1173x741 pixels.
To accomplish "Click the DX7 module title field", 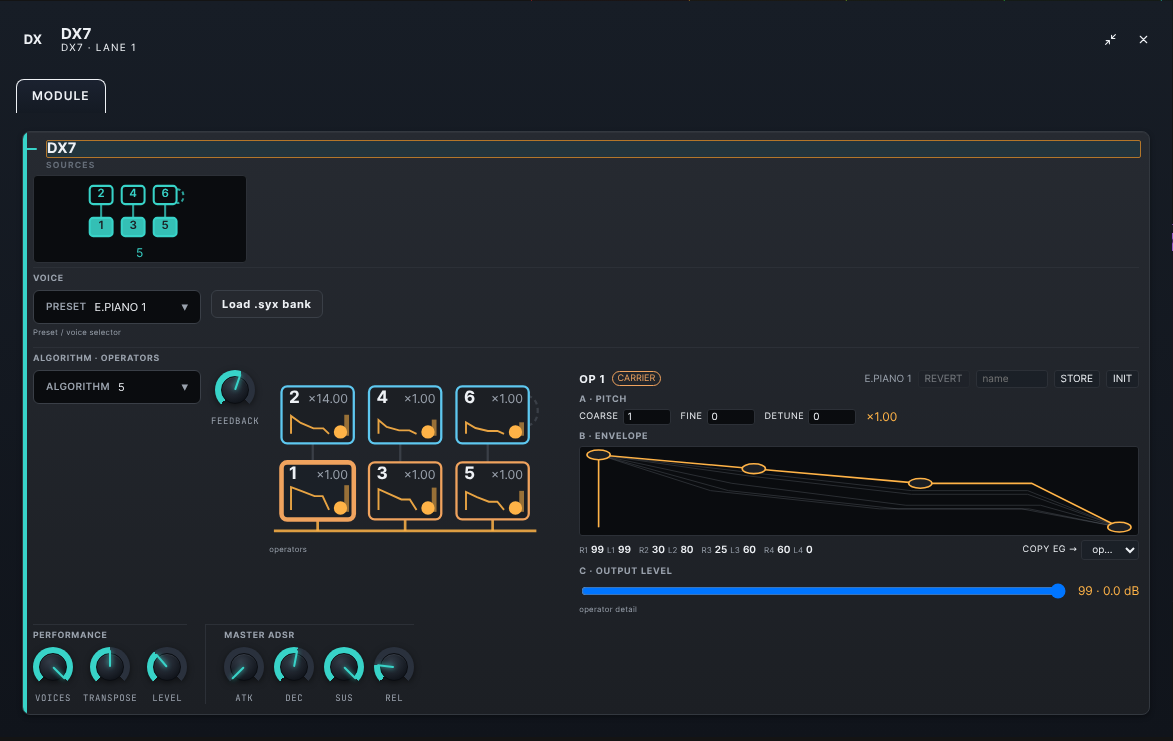I will coord(593,148).
